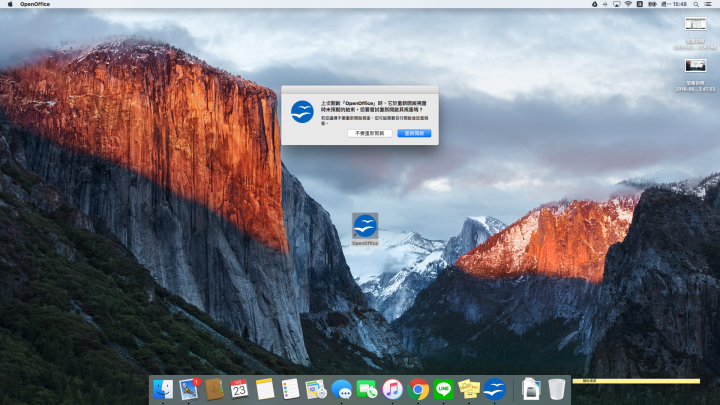Open Notes from the Dock
720x405 pixels.
click(265, 389)
